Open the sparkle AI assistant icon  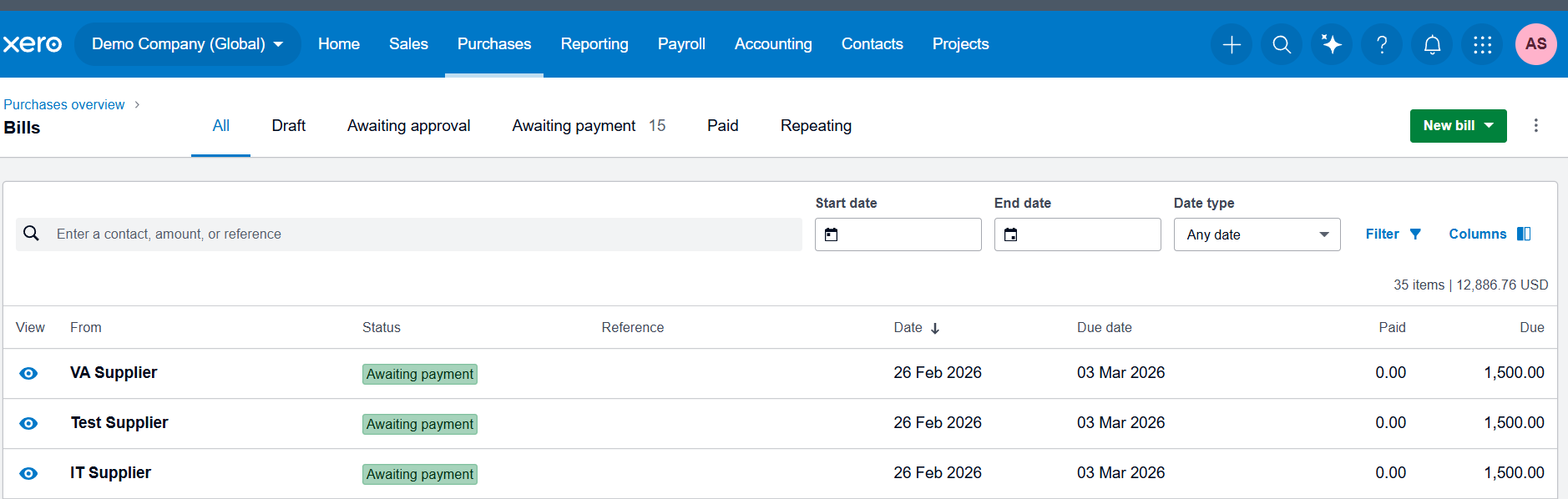[1332, 44]
